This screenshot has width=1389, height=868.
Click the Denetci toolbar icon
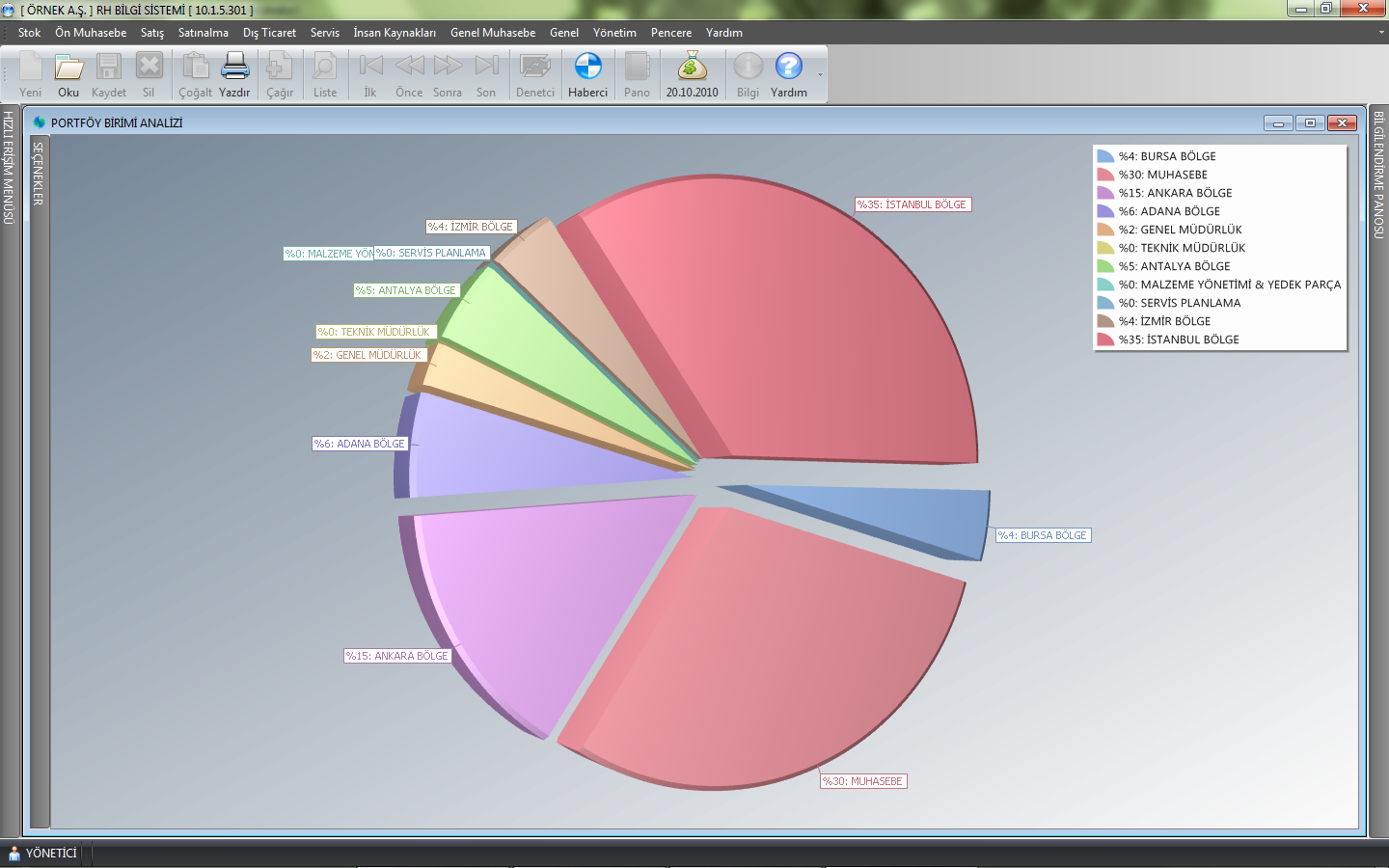(534, 68)
